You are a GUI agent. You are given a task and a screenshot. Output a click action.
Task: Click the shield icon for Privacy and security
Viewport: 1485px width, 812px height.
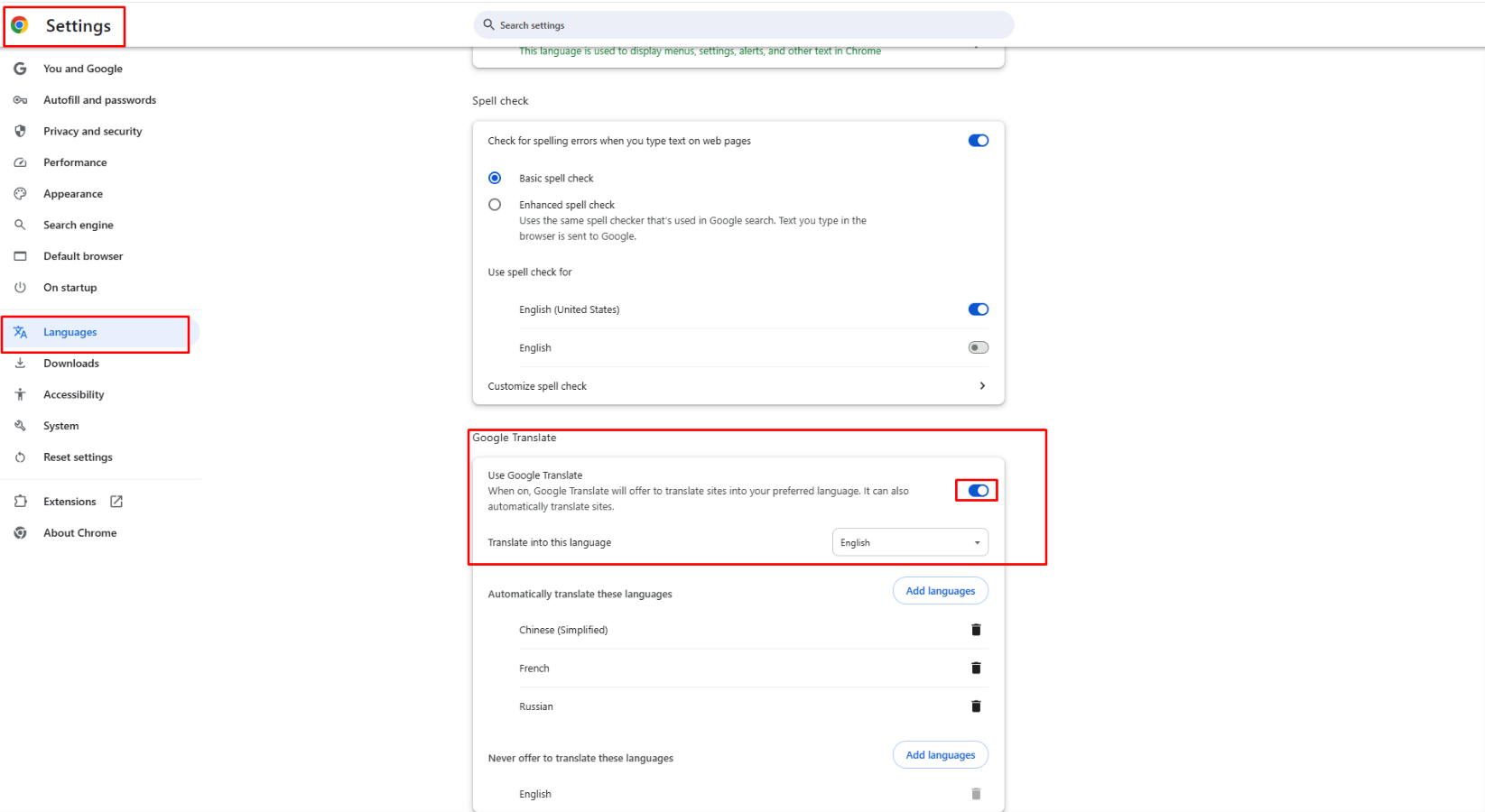coord(20,131)
